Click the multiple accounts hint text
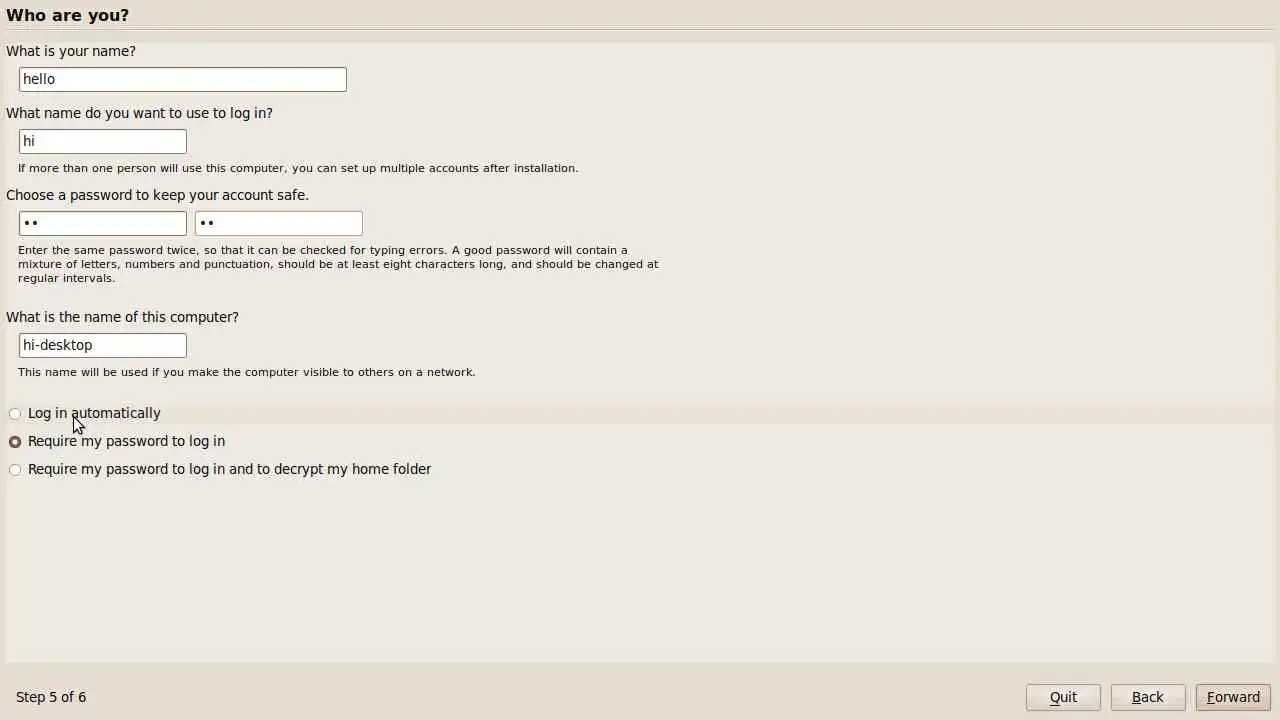This screenshot has height=720, width=1280. (x=298, y=168)
